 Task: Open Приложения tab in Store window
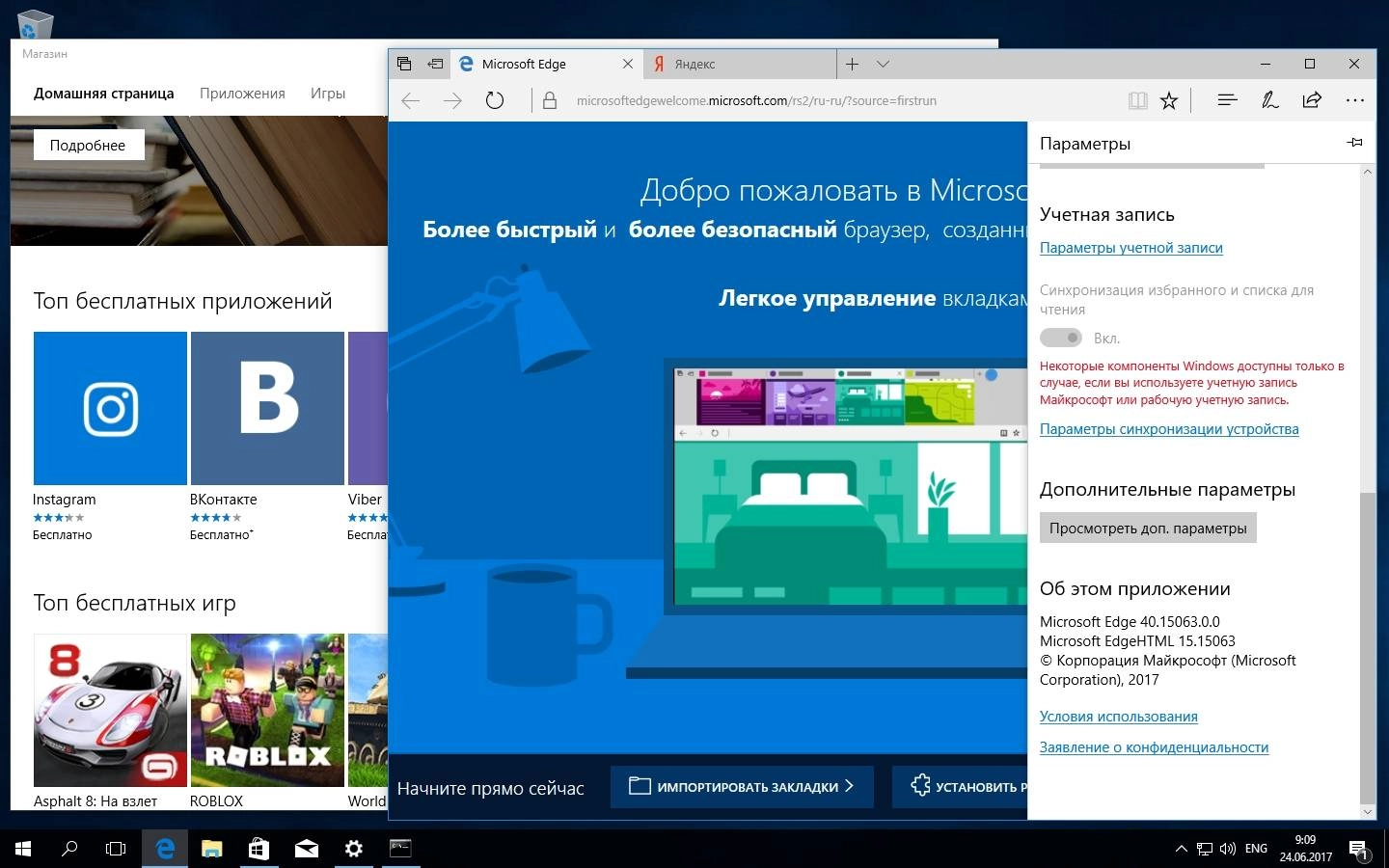pyautogui.click(x=242, y=94)
